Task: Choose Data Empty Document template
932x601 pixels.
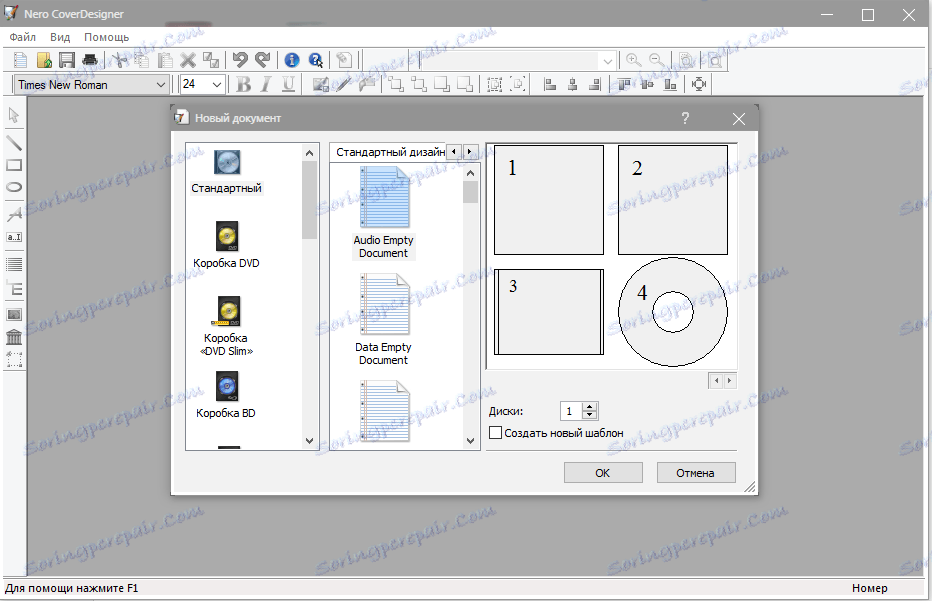Action: pos(384,320)
